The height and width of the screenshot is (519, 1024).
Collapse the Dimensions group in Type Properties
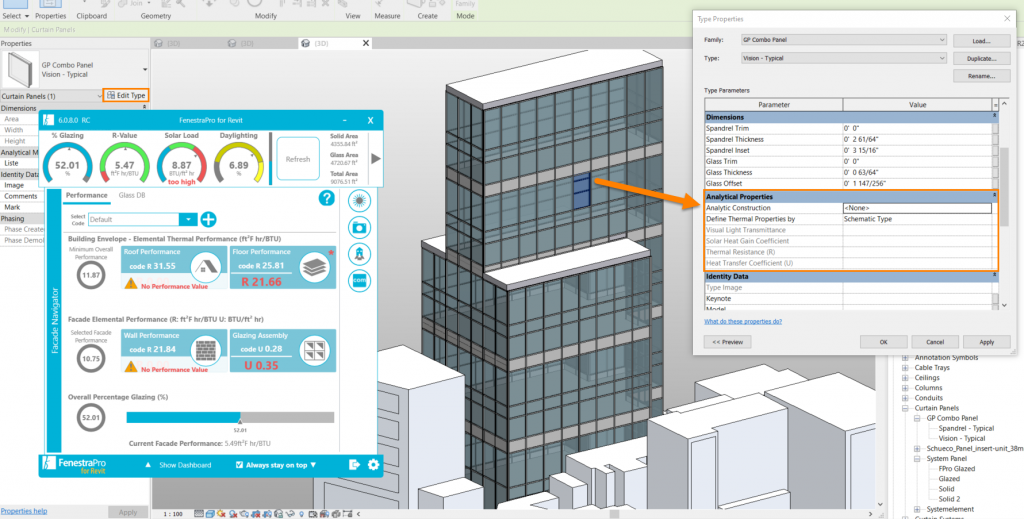995,116
